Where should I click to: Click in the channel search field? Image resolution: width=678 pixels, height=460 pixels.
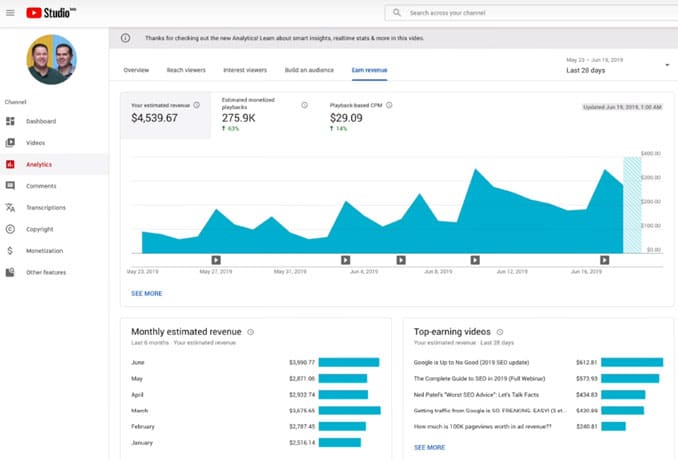coord(530,13)
